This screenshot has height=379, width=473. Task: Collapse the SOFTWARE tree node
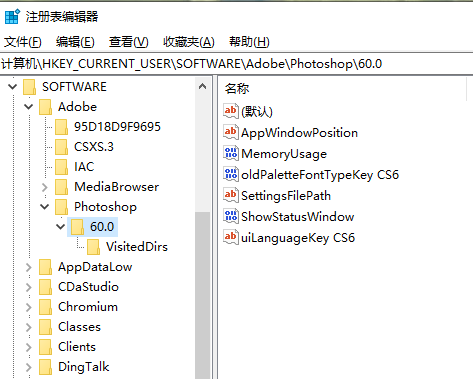[x=13, y=87]
